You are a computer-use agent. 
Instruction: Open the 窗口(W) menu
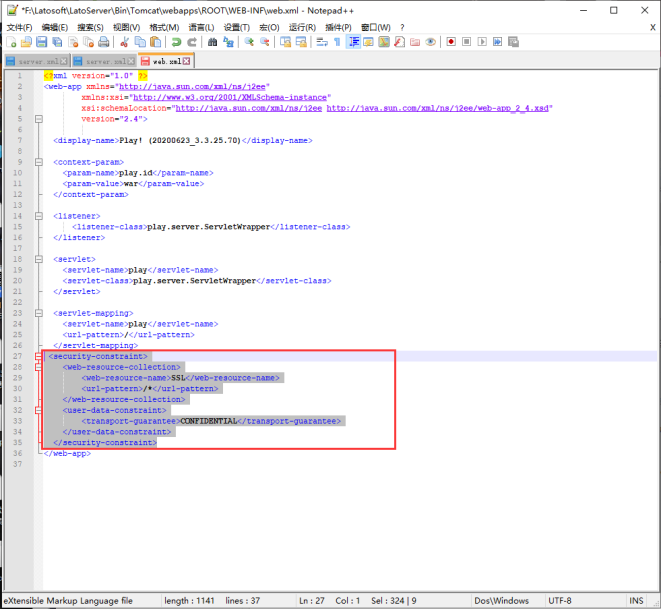tap(375, 27)
